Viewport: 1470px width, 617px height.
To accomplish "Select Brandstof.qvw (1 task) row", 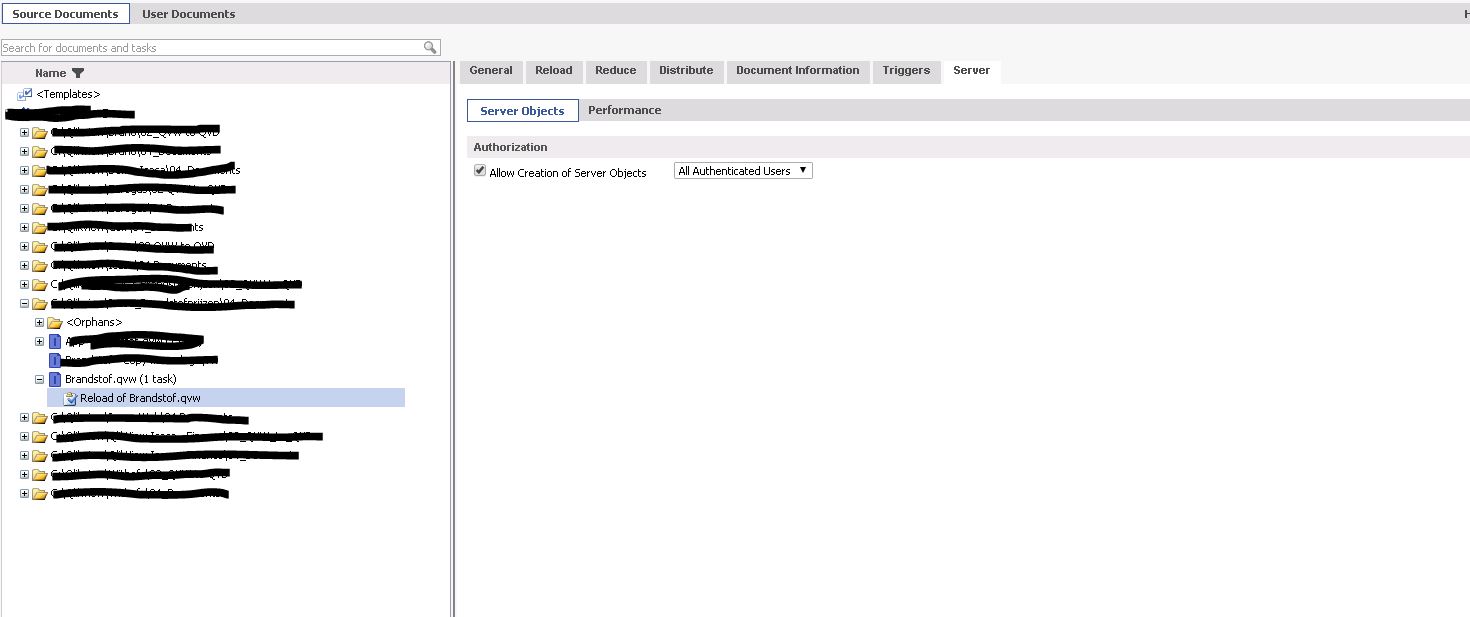I will [x=120, y=380].
